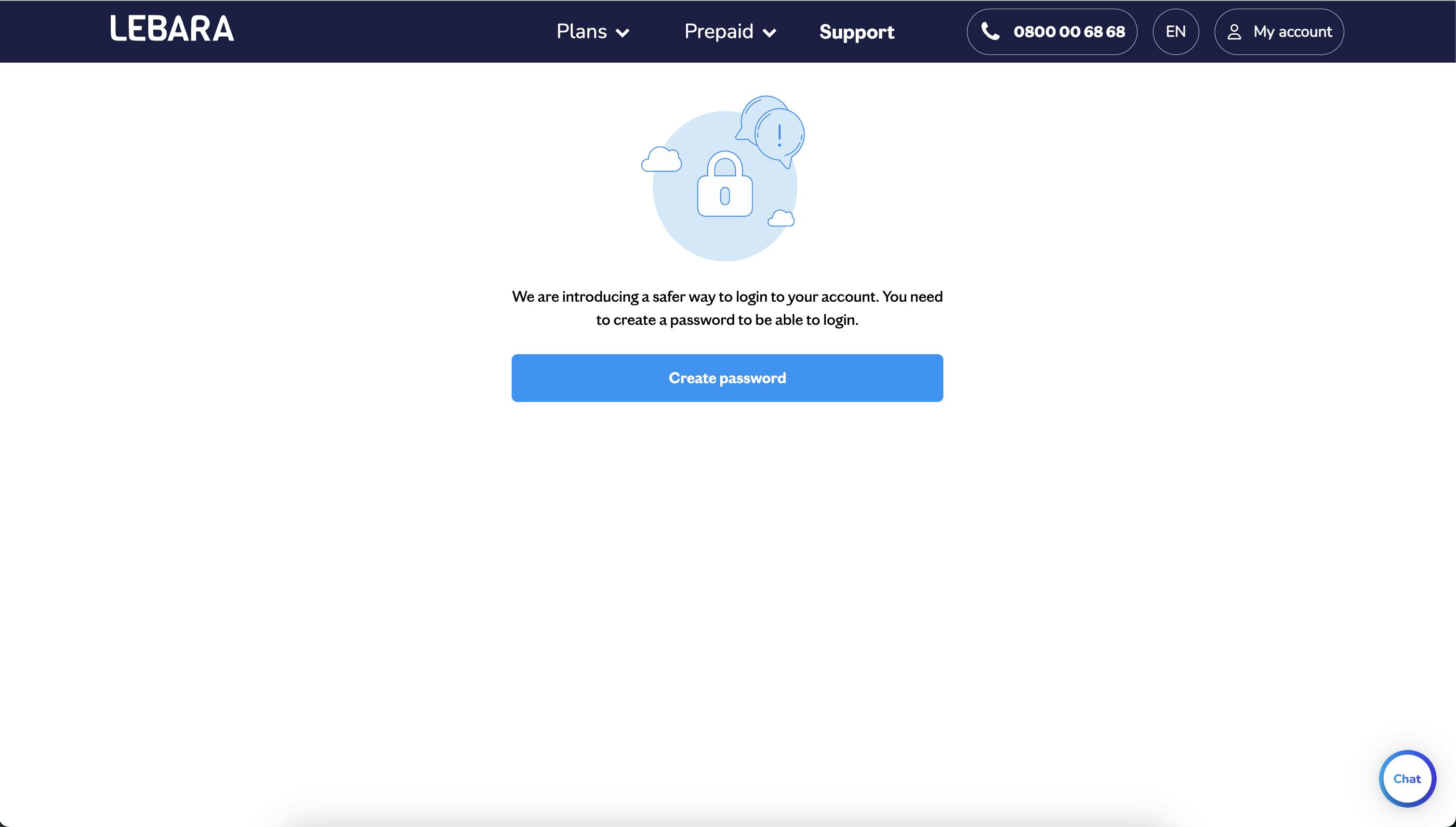This screenshot has height=827, width=1456.
Task: Go to the Support page
Action: pyautogui.click(x=857, y=32)
